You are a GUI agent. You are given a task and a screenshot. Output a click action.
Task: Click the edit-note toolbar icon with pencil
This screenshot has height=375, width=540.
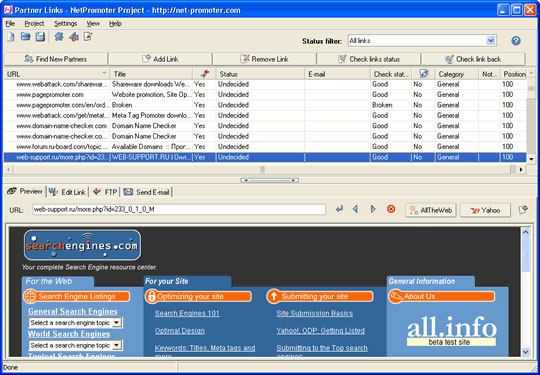pyautogui.click(x=89, y=36)
